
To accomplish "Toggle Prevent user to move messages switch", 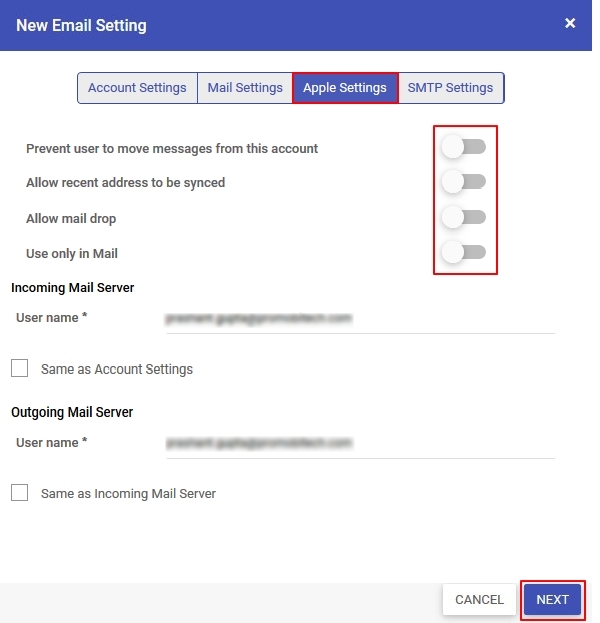I will (464, 147).
